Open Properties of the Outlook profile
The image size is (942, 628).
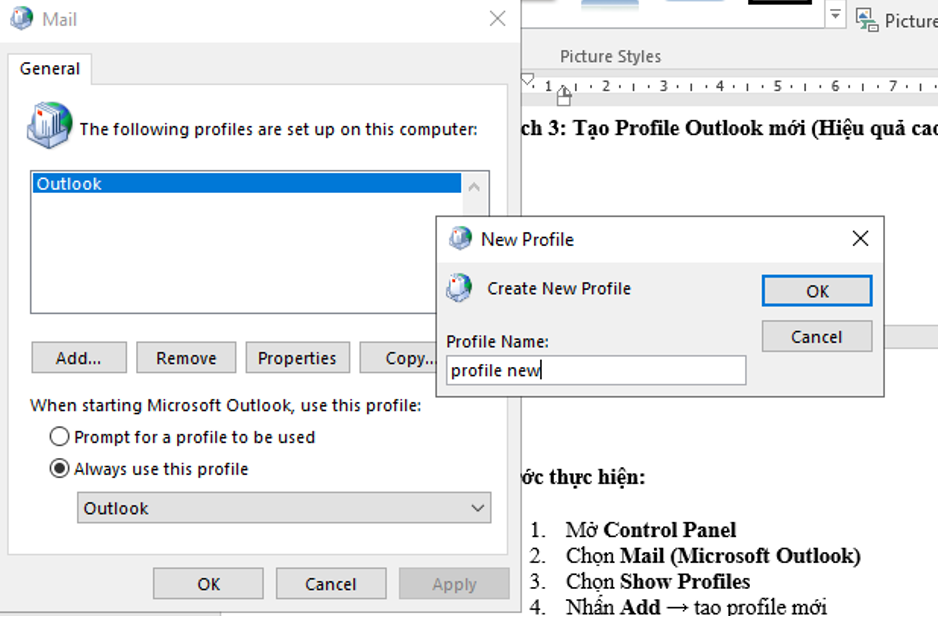[297, 358]
